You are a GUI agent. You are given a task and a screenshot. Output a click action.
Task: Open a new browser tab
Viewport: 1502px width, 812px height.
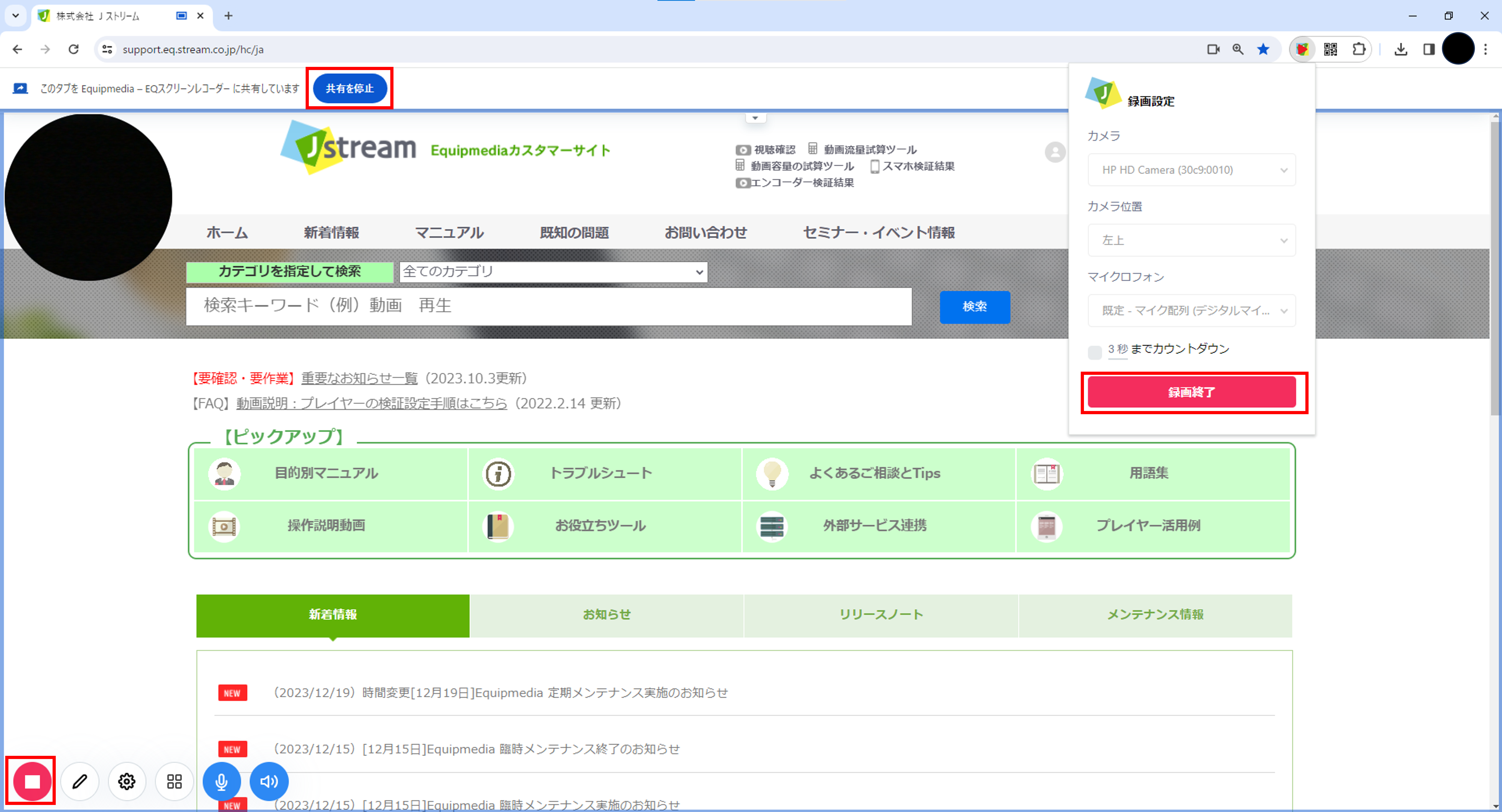click(x=228, y=16)
